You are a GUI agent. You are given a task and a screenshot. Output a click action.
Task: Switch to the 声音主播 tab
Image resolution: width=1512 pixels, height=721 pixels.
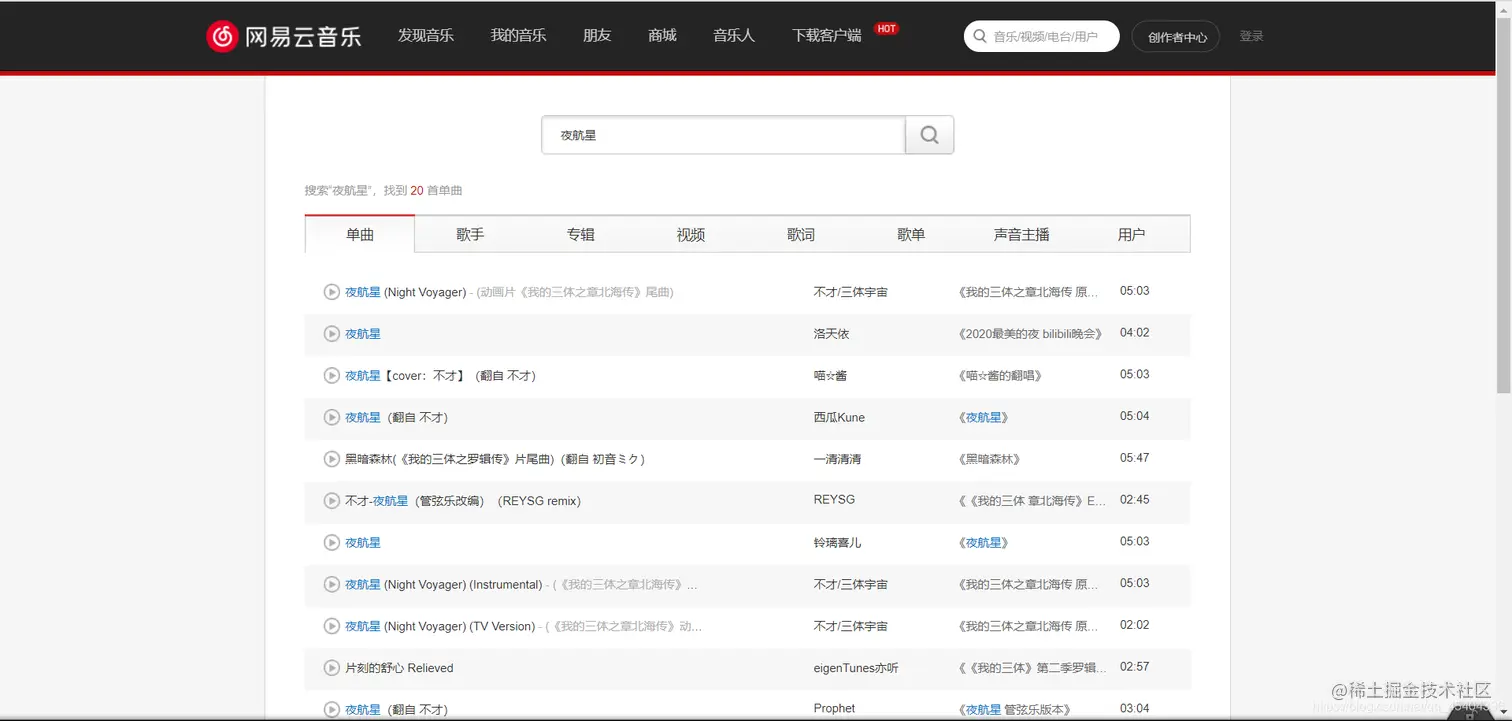1022,234
